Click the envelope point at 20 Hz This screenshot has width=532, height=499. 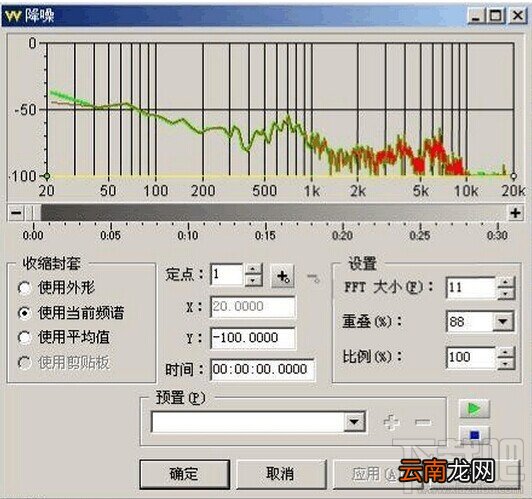(x=47, y=176)
